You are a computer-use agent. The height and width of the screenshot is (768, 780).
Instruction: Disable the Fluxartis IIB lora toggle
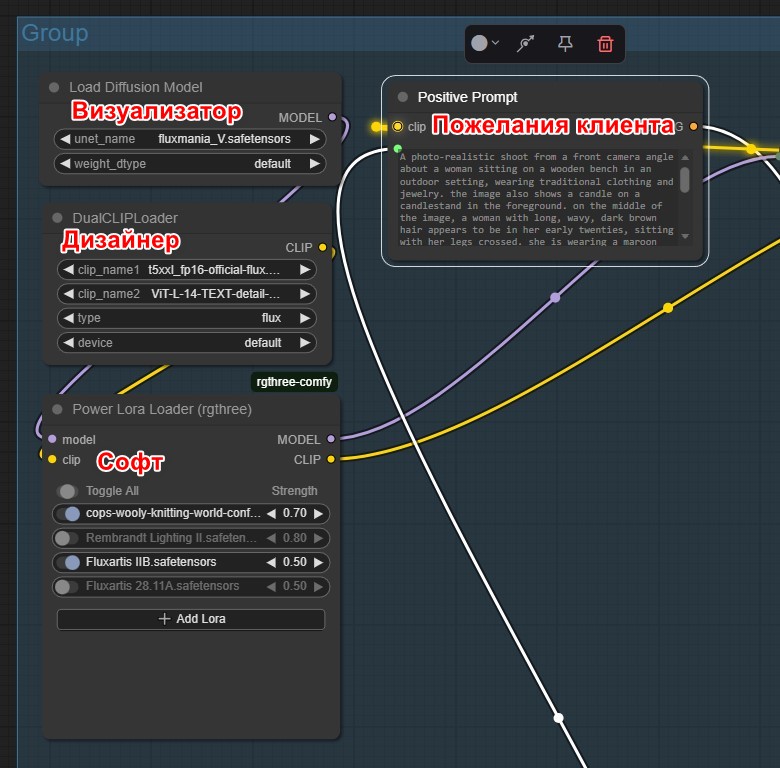tap(68, 562)
